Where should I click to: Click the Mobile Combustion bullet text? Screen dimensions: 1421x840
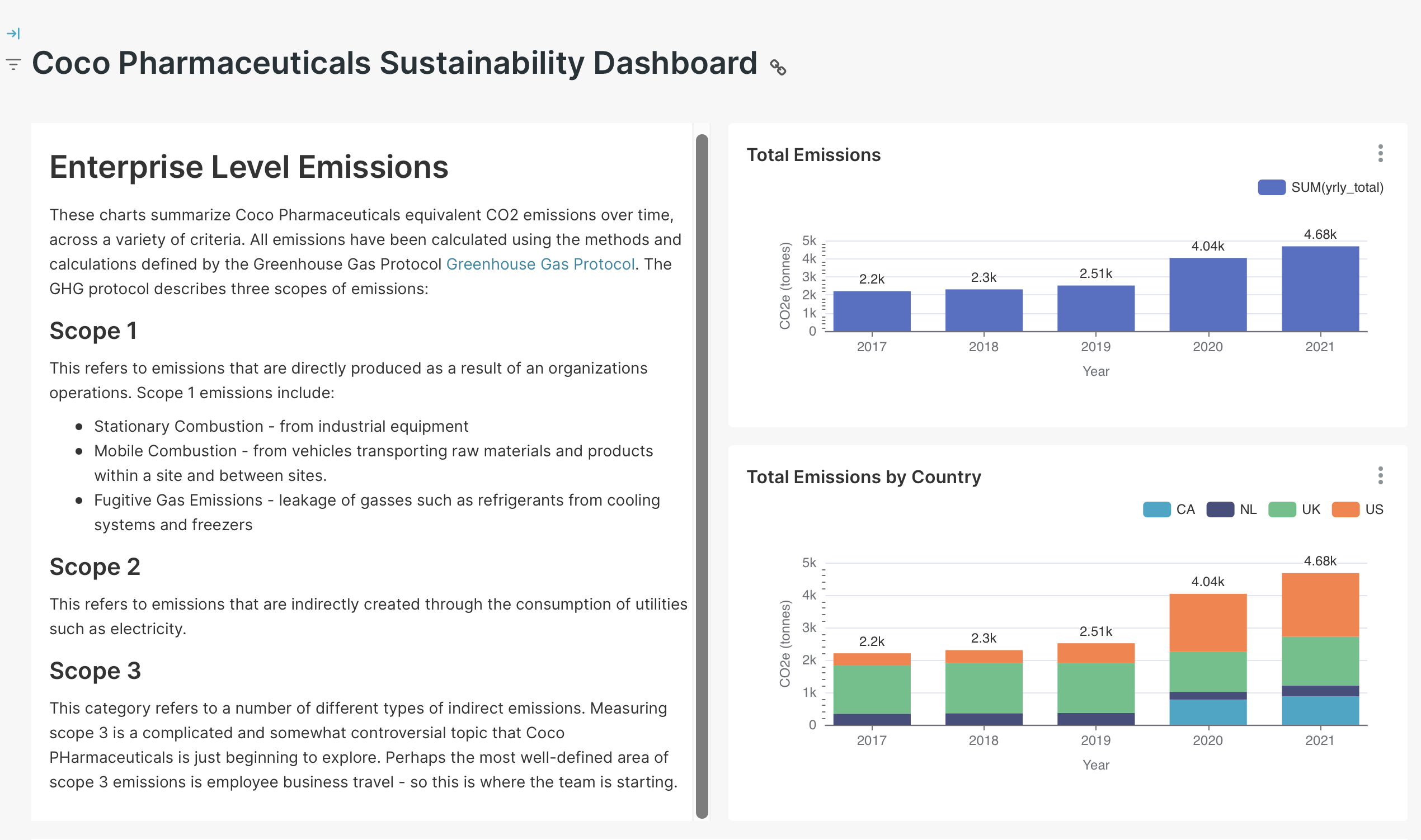point(374,464)
